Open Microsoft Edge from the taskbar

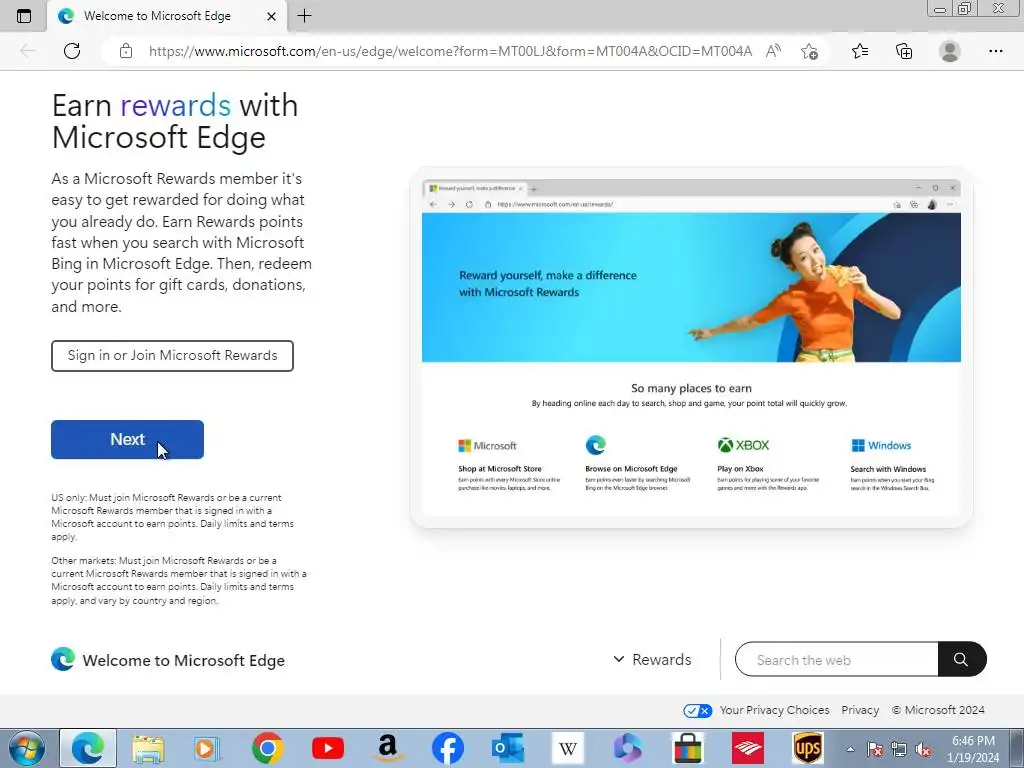88,748
